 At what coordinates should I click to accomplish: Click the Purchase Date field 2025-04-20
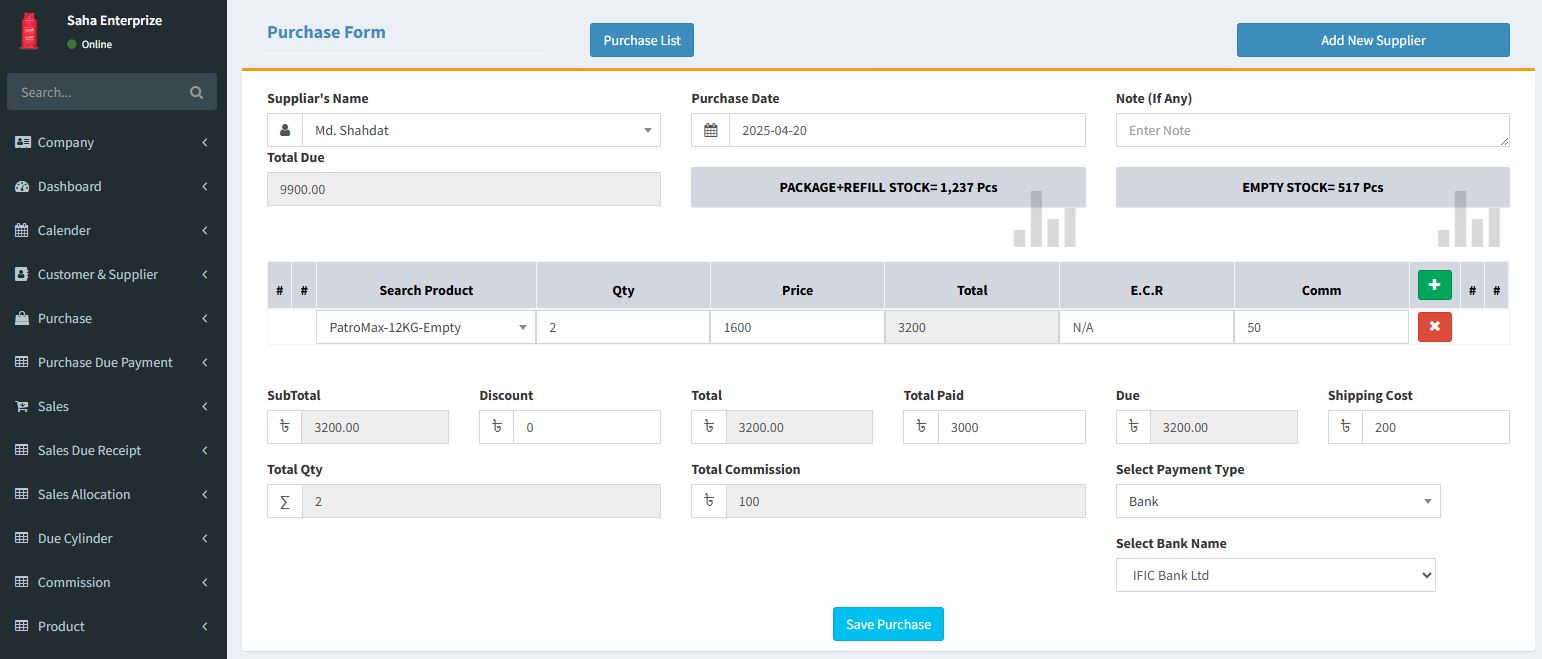[907, 130]
